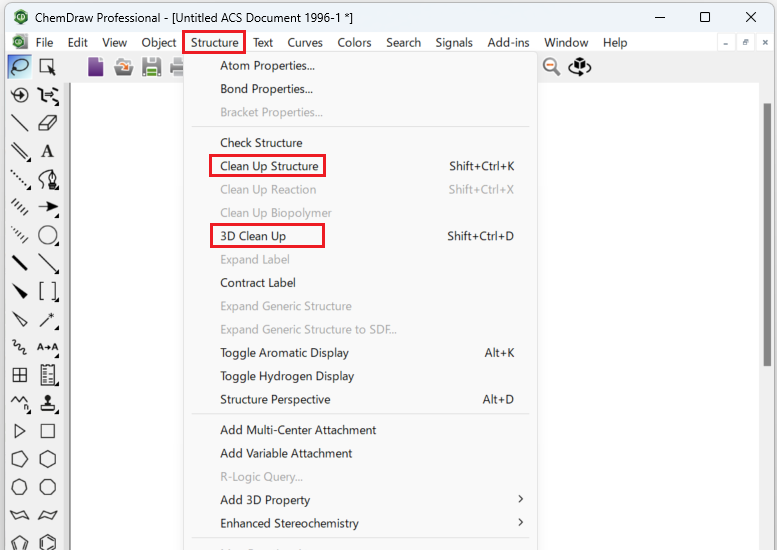This screenshot has height=550, width=777.
Task: Pick the Eraser tool
Action: [47, 123]
